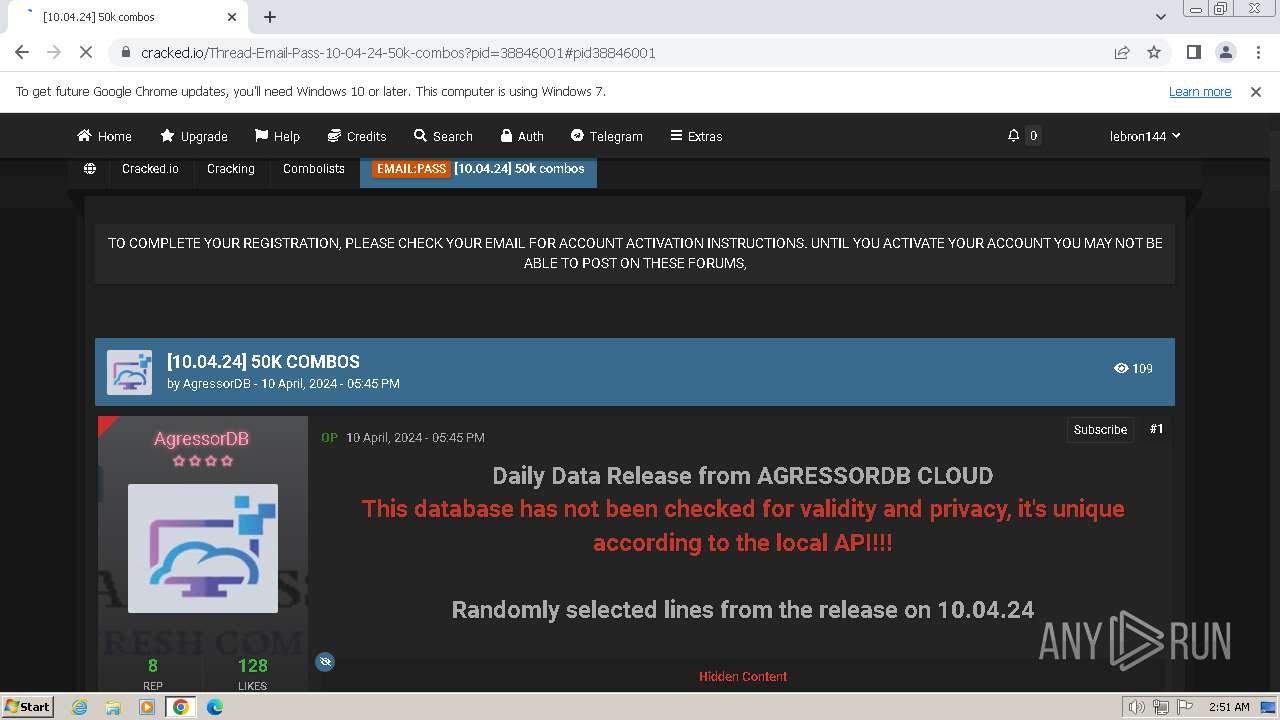Click the 109 views counter

[1133, 368]
